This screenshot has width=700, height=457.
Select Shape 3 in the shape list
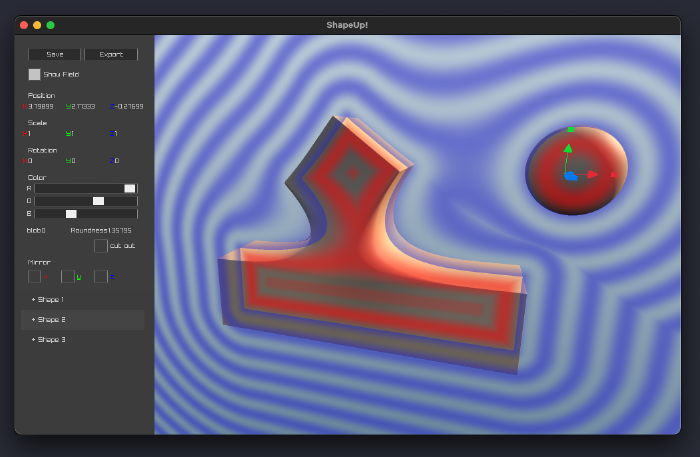pos(83,340)
